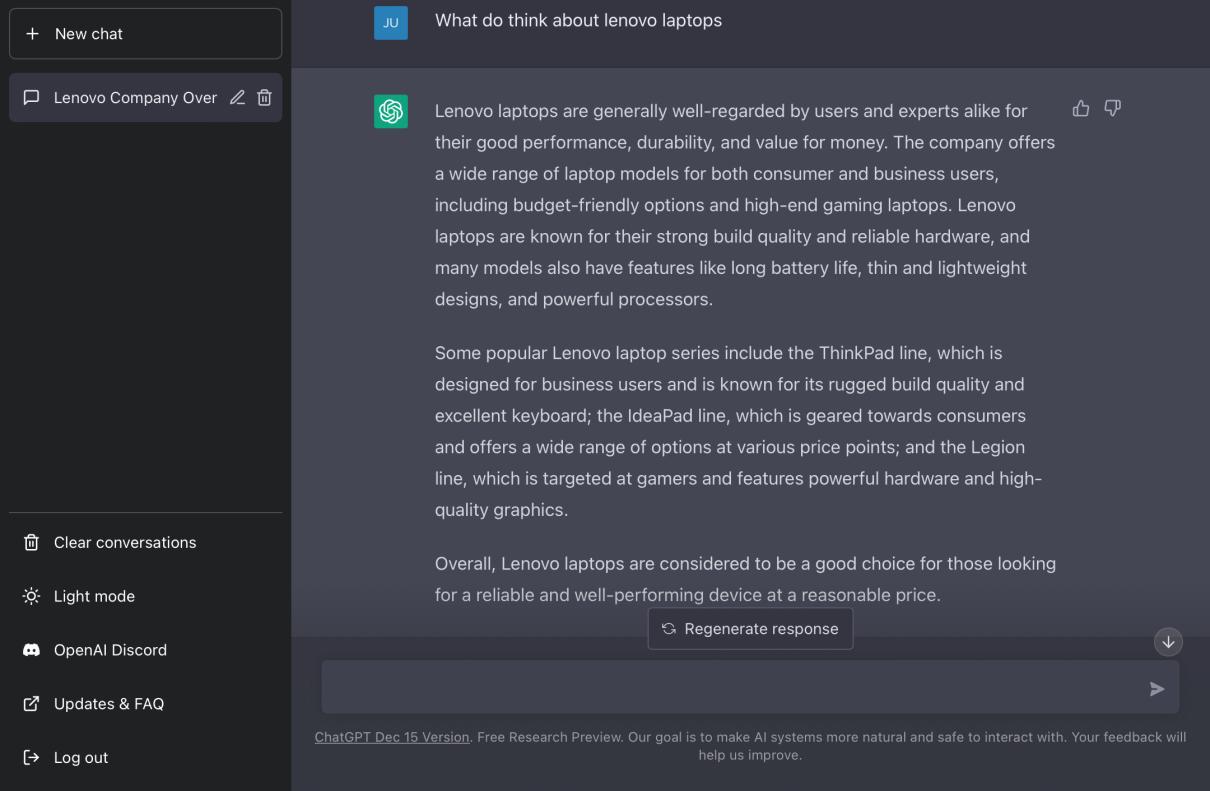Select Log out
This screenshot has height=791, width=1210.
pyautogui.click(x=80, y=757)
